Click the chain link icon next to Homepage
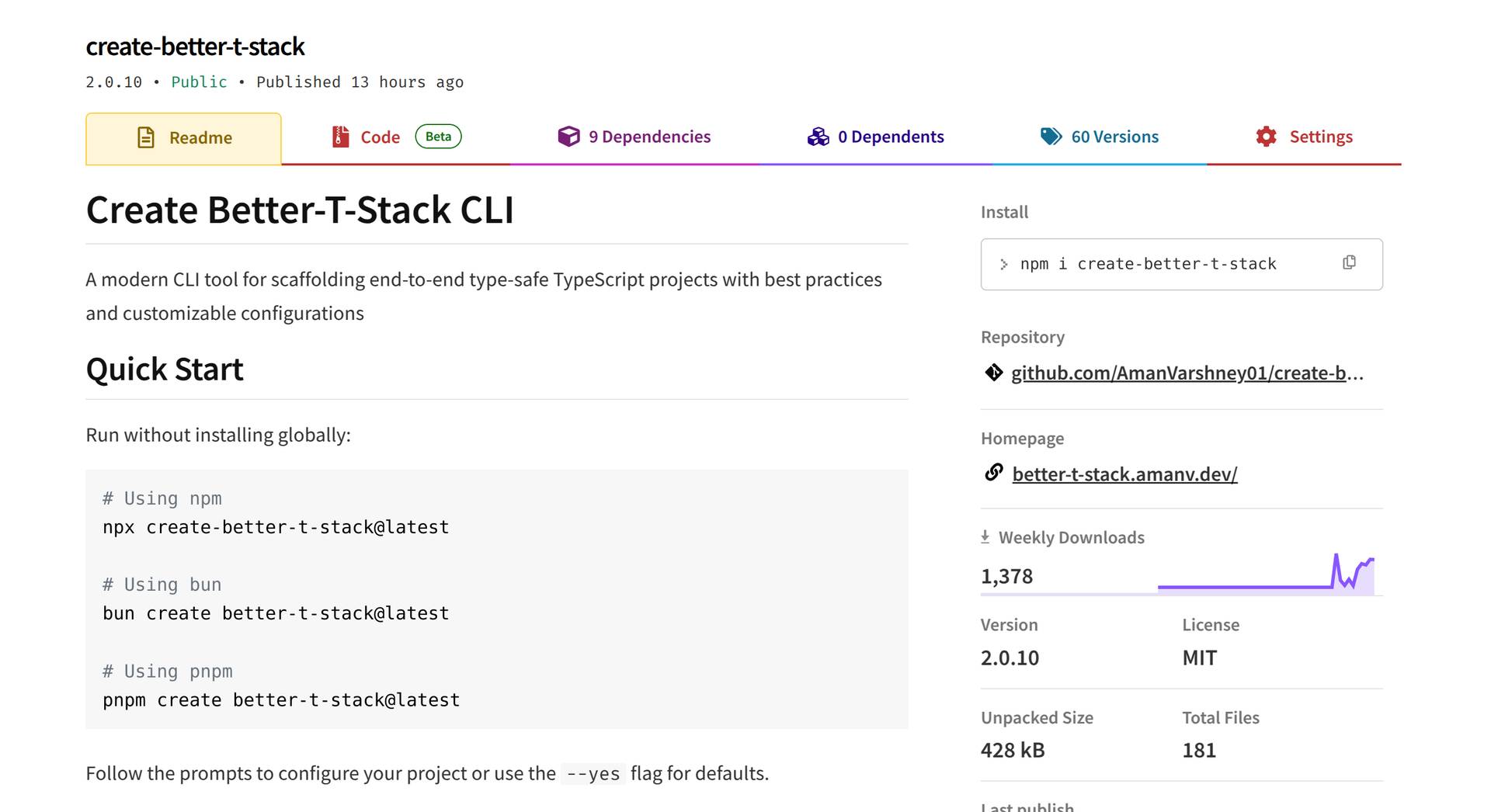The height and width of the screenshot is (812, 1491). (x=994, y=472)
